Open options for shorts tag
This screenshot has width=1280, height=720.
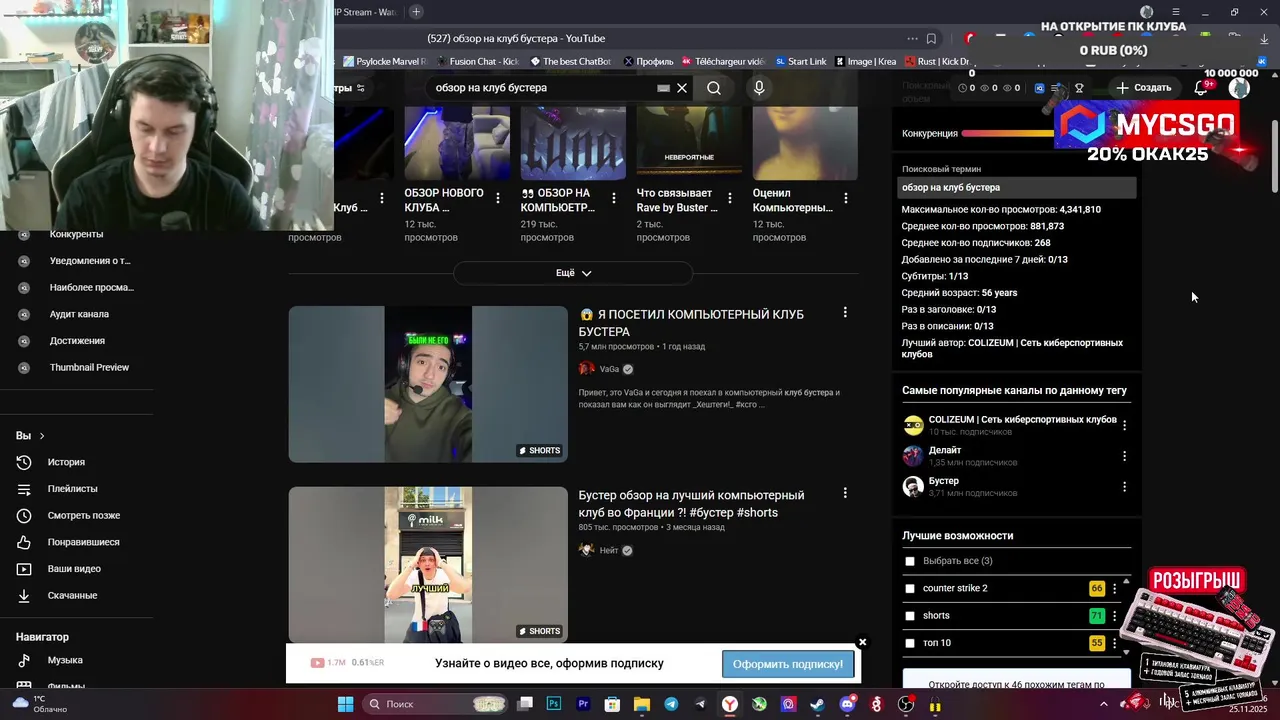pyautogui.click(x=1114, y=616)
